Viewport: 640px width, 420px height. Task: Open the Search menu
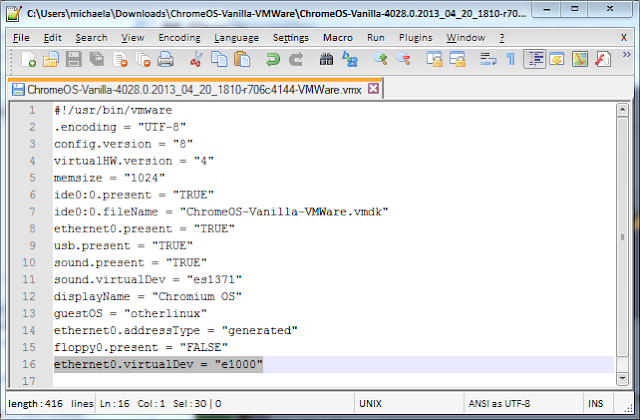click(x=91, y=38)
